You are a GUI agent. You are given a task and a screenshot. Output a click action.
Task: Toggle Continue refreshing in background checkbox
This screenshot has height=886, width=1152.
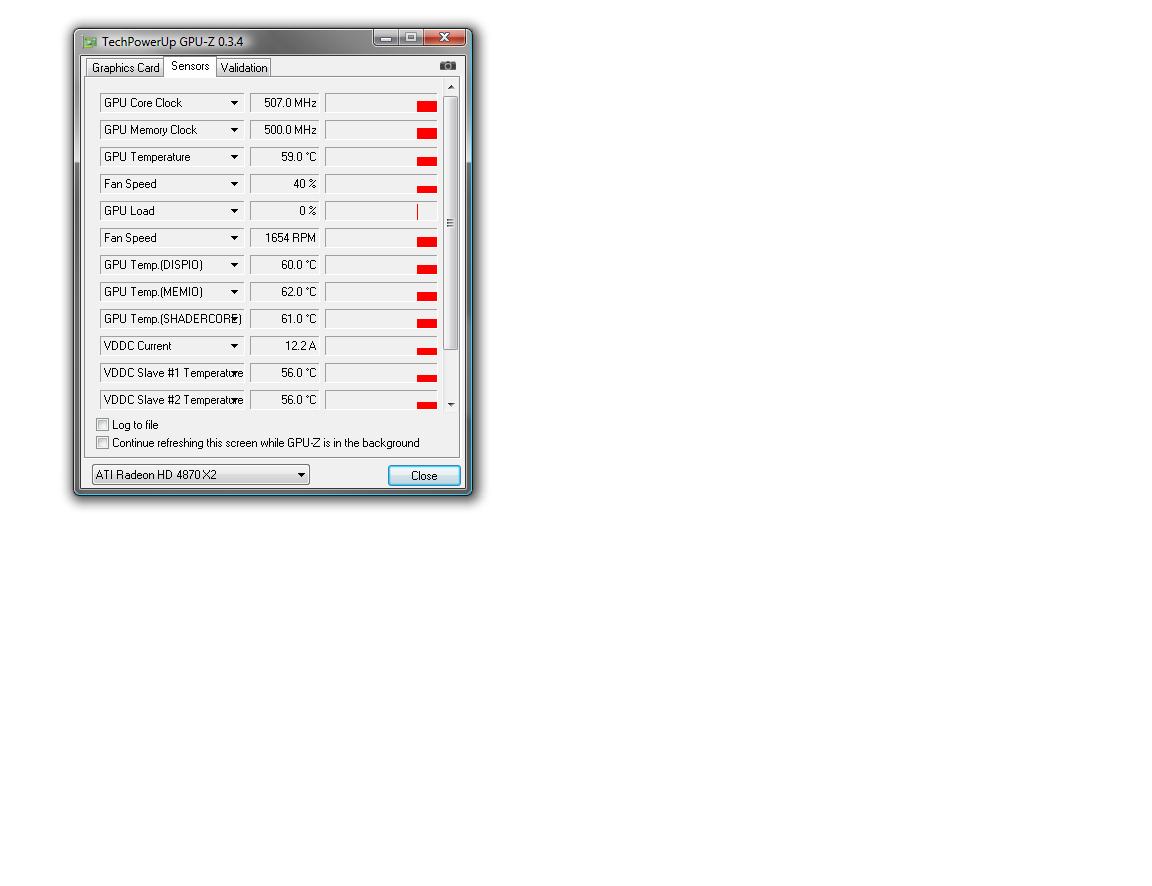pyautogui.click(x=103, y=443)
